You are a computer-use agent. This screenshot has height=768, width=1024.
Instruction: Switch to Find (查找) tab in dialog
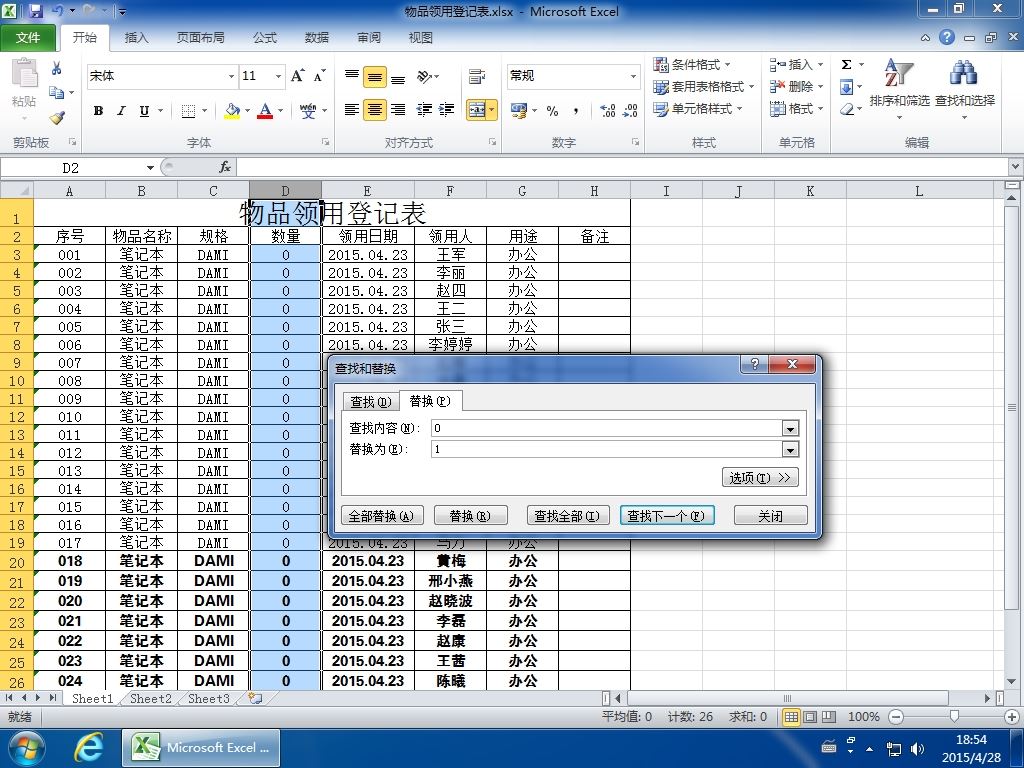coord(370,402)
